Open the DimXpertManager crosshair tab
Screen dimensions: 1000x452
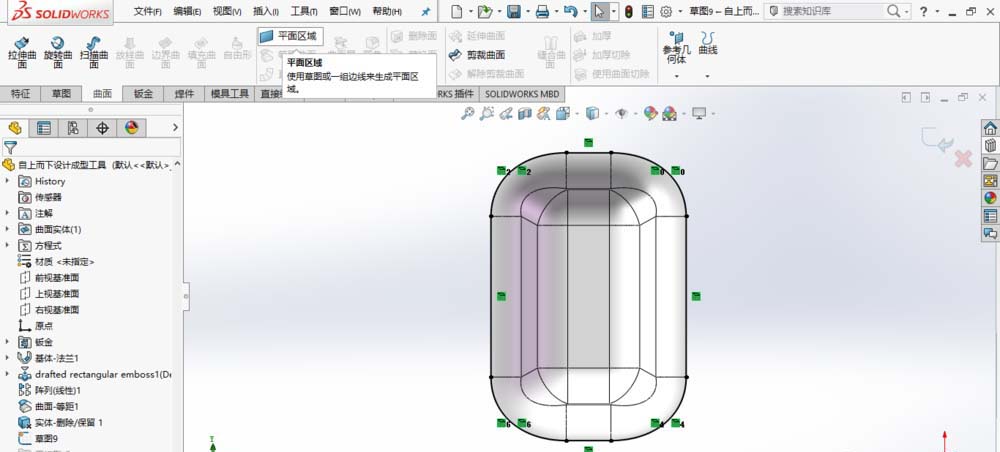102,128
